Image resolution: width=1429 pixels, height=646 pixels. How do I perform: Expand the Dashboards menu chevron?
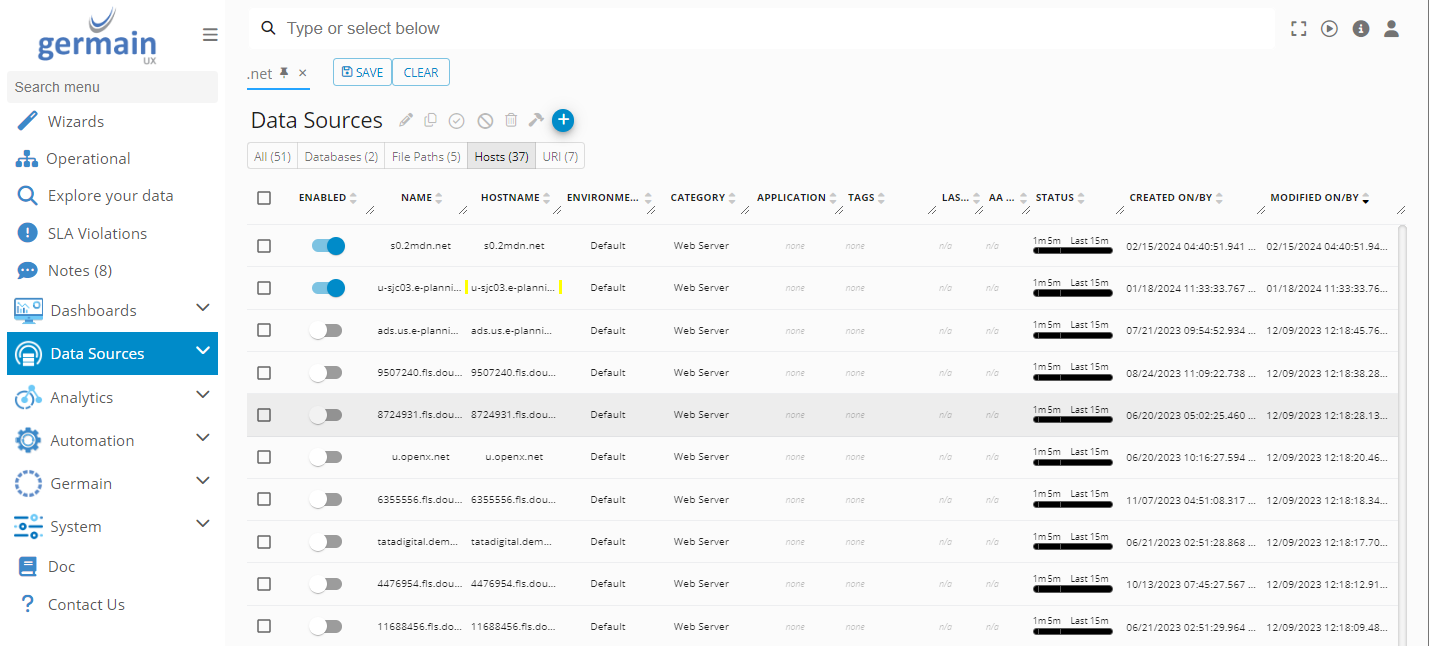(x=203, y=308)
